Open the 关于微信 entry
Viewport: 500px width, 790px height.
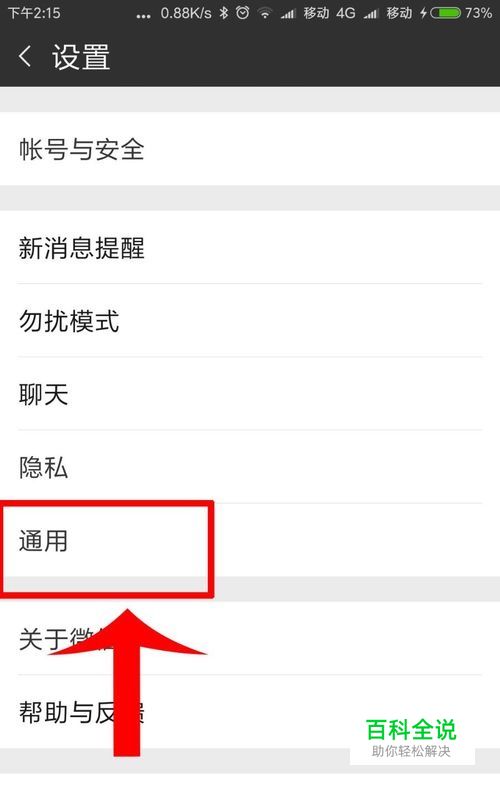pyautogui.click(x=250, y=638)
